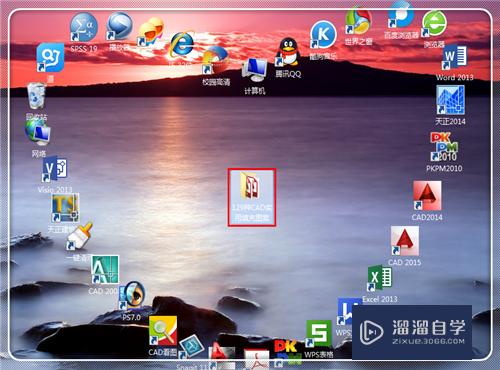500x370 pixels.
Task: Launch PKPM2010 shortcut
Action: 444,147
